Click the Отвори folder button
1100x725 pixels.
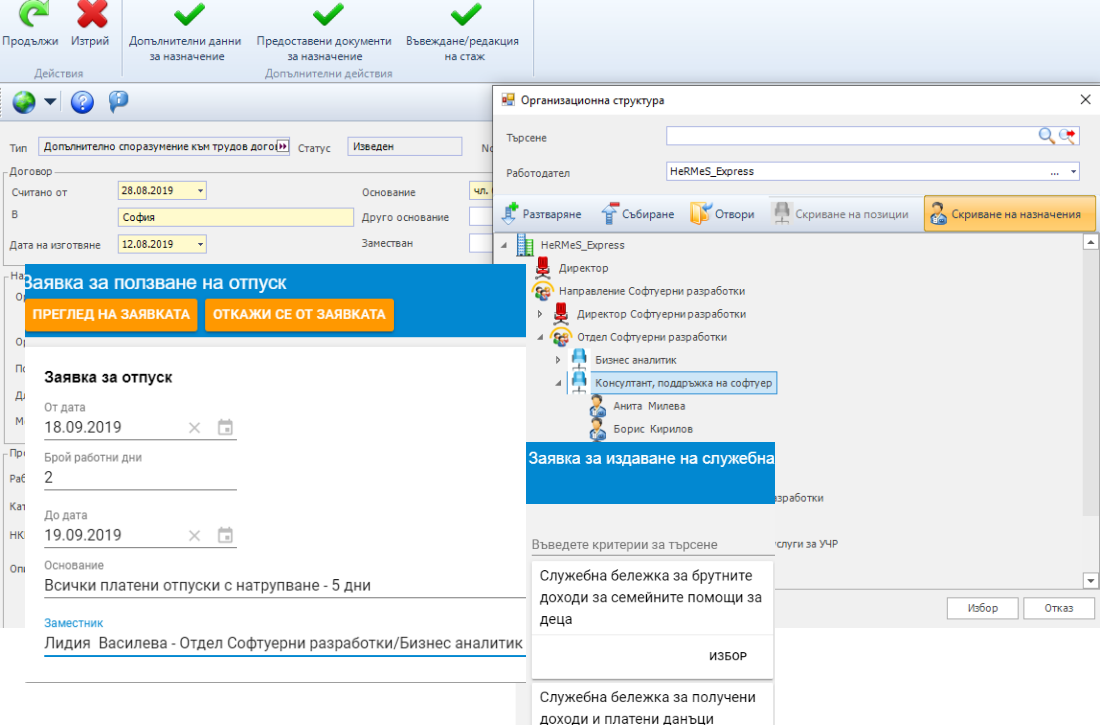pyautogui.click(x=723, y=213)
